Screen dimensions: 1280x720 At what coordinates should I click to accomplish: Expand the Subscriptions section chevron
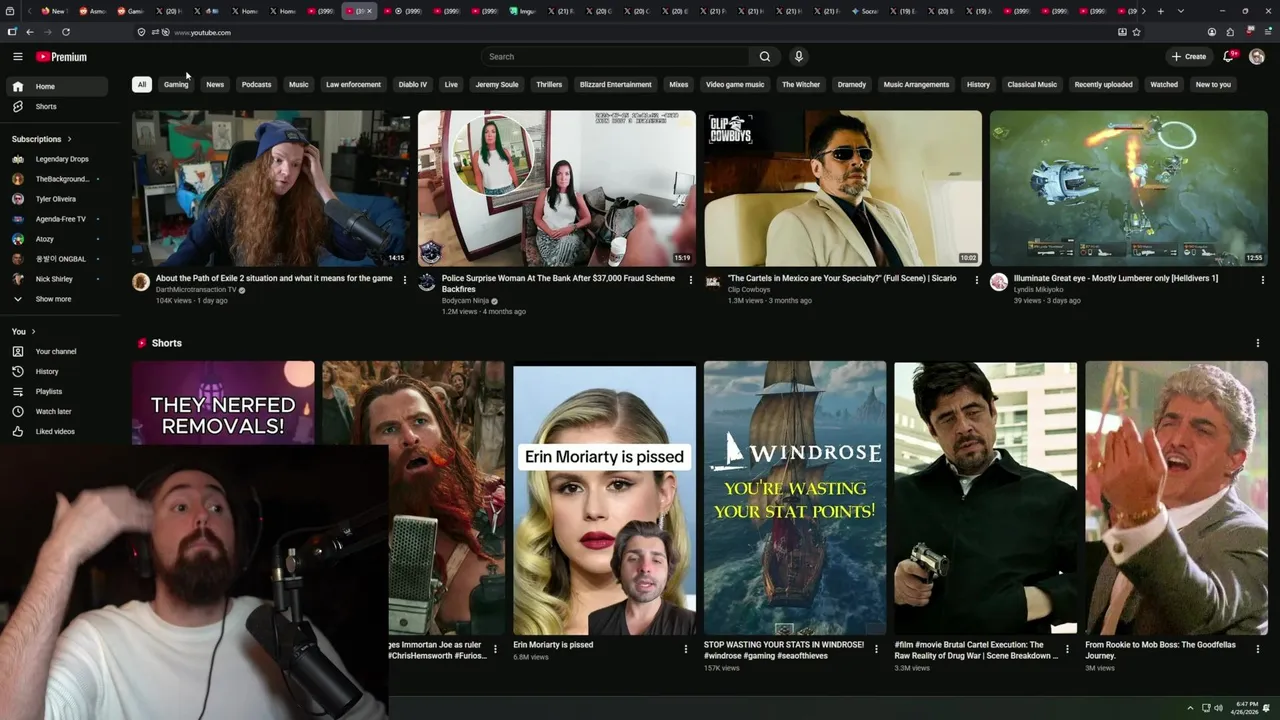[69, 139]
